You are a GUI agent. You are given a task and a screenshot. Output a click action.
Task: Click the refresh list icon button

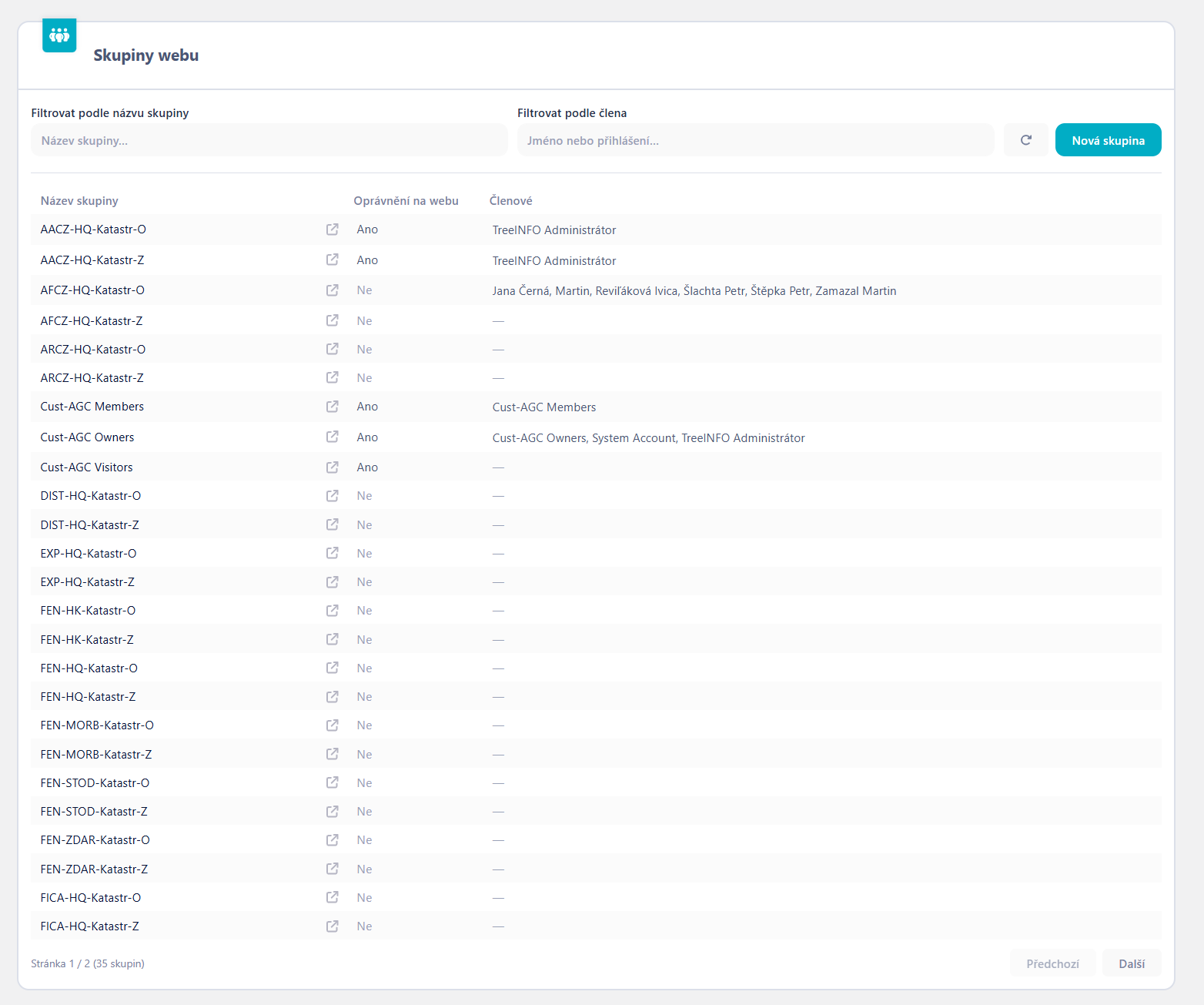click(x=1026, y=140)
